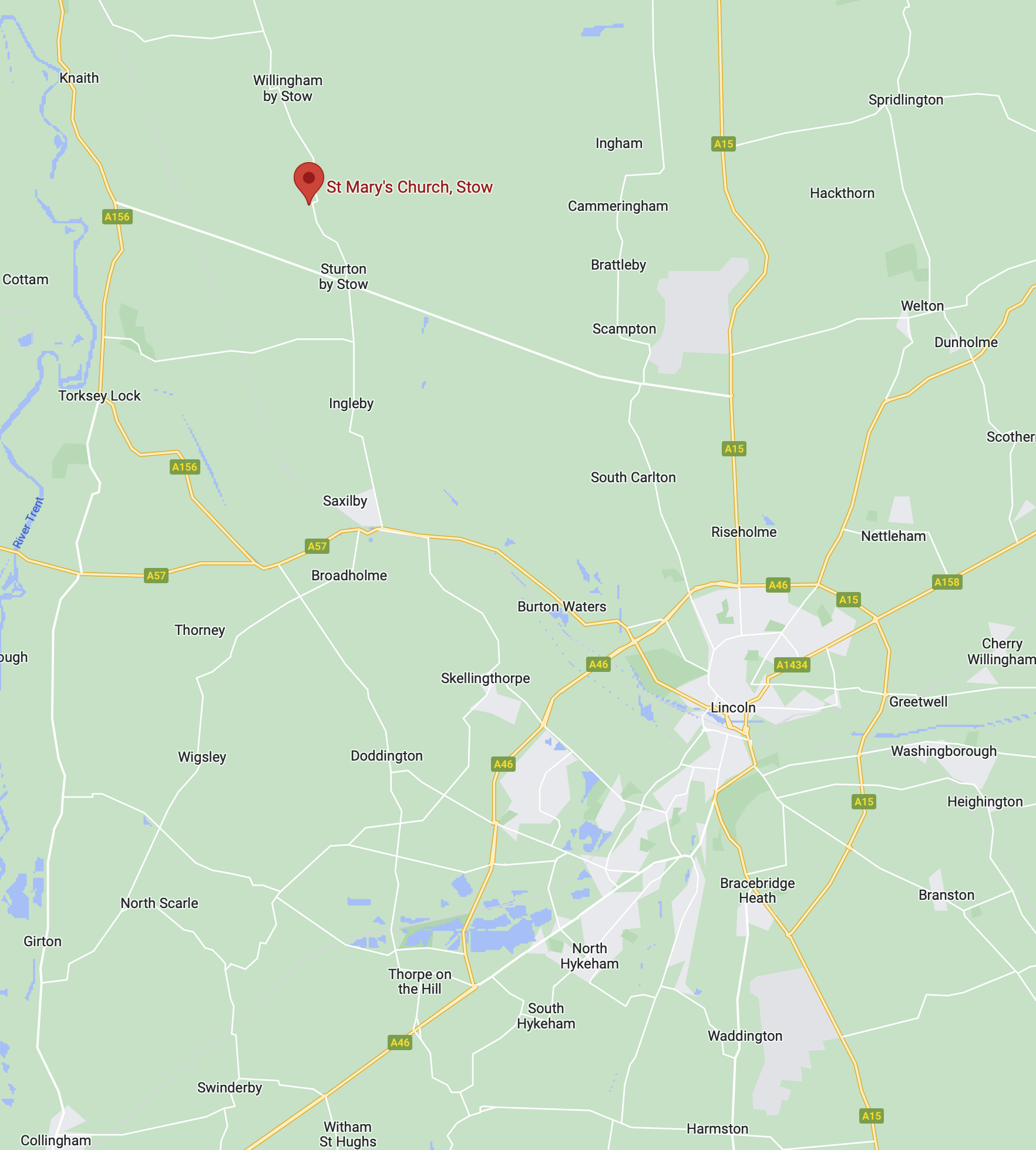
Task: Click the Nettleham village label
Action: (893, 536)
